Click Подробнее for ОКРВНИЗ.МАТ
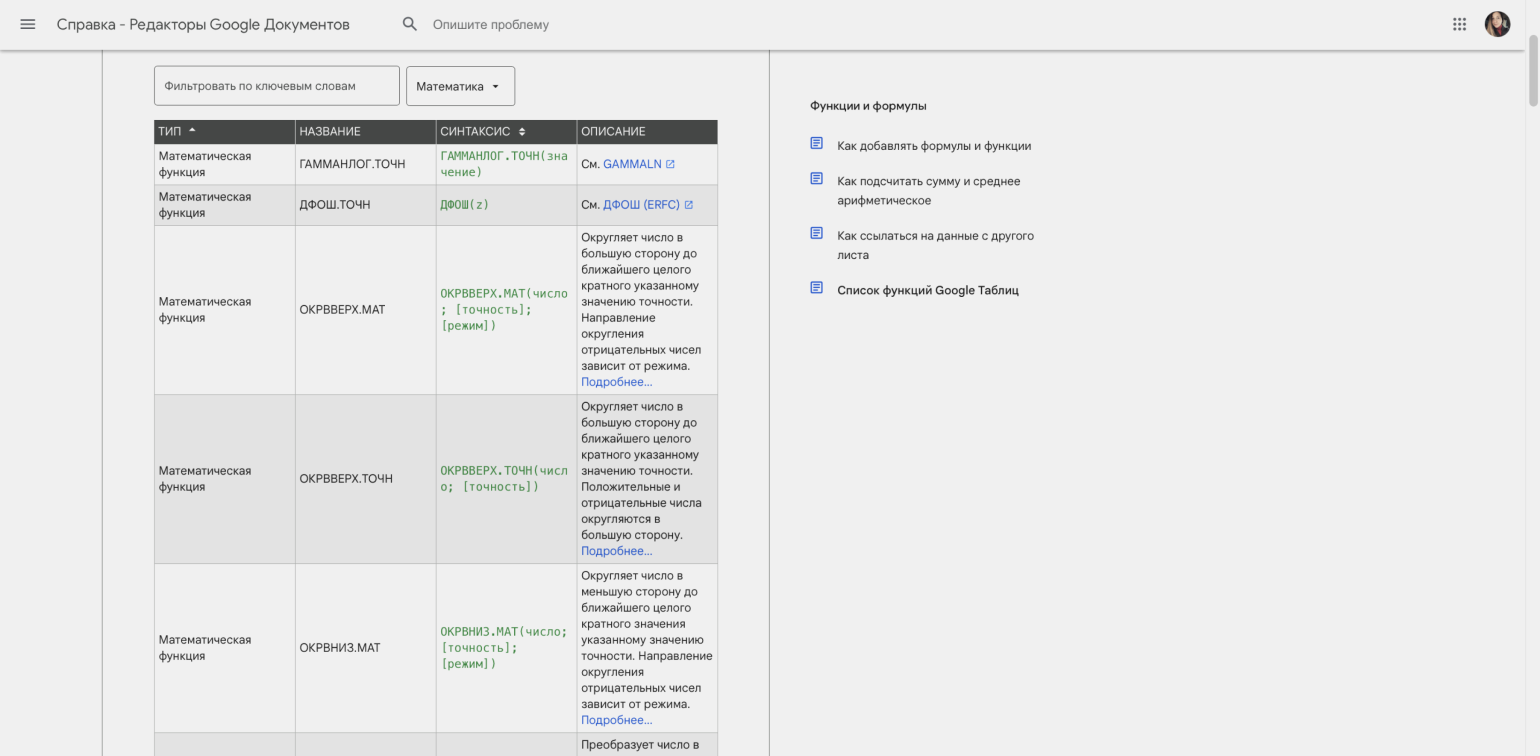This screenshot has height=756, width=1540. [616, 720]
